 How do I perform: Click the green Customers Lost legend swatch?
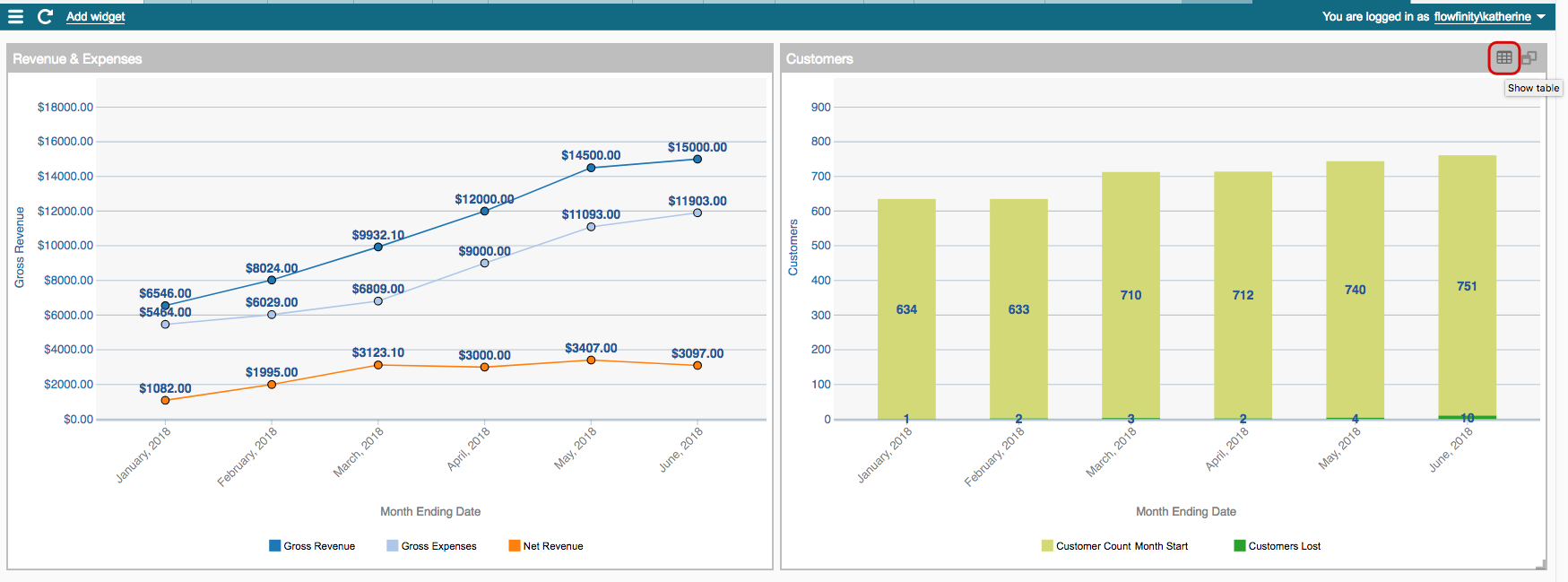tap(1240, 546)
